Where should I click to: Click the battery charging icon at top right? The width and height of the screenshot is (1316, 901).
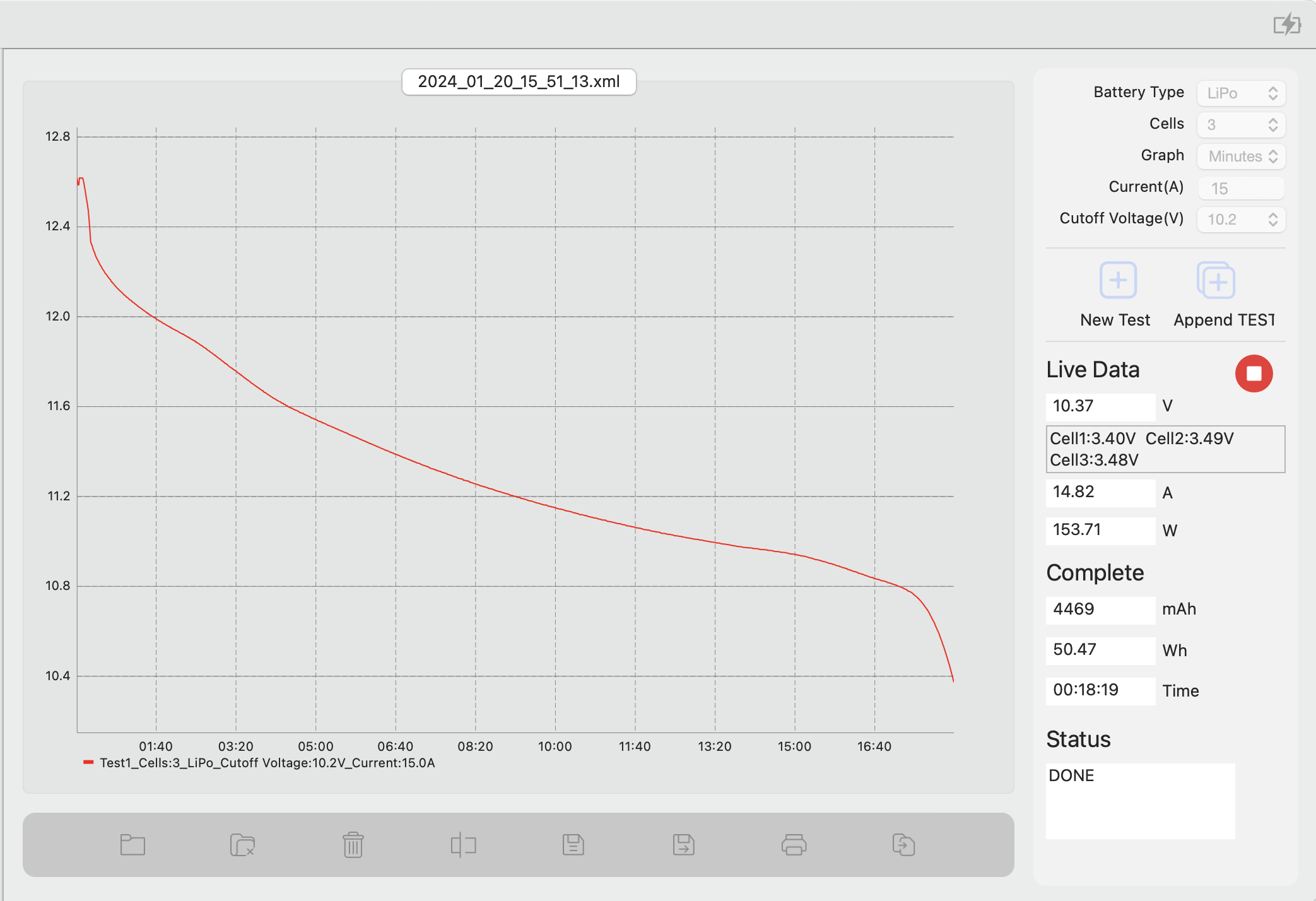pos(1286,25)
